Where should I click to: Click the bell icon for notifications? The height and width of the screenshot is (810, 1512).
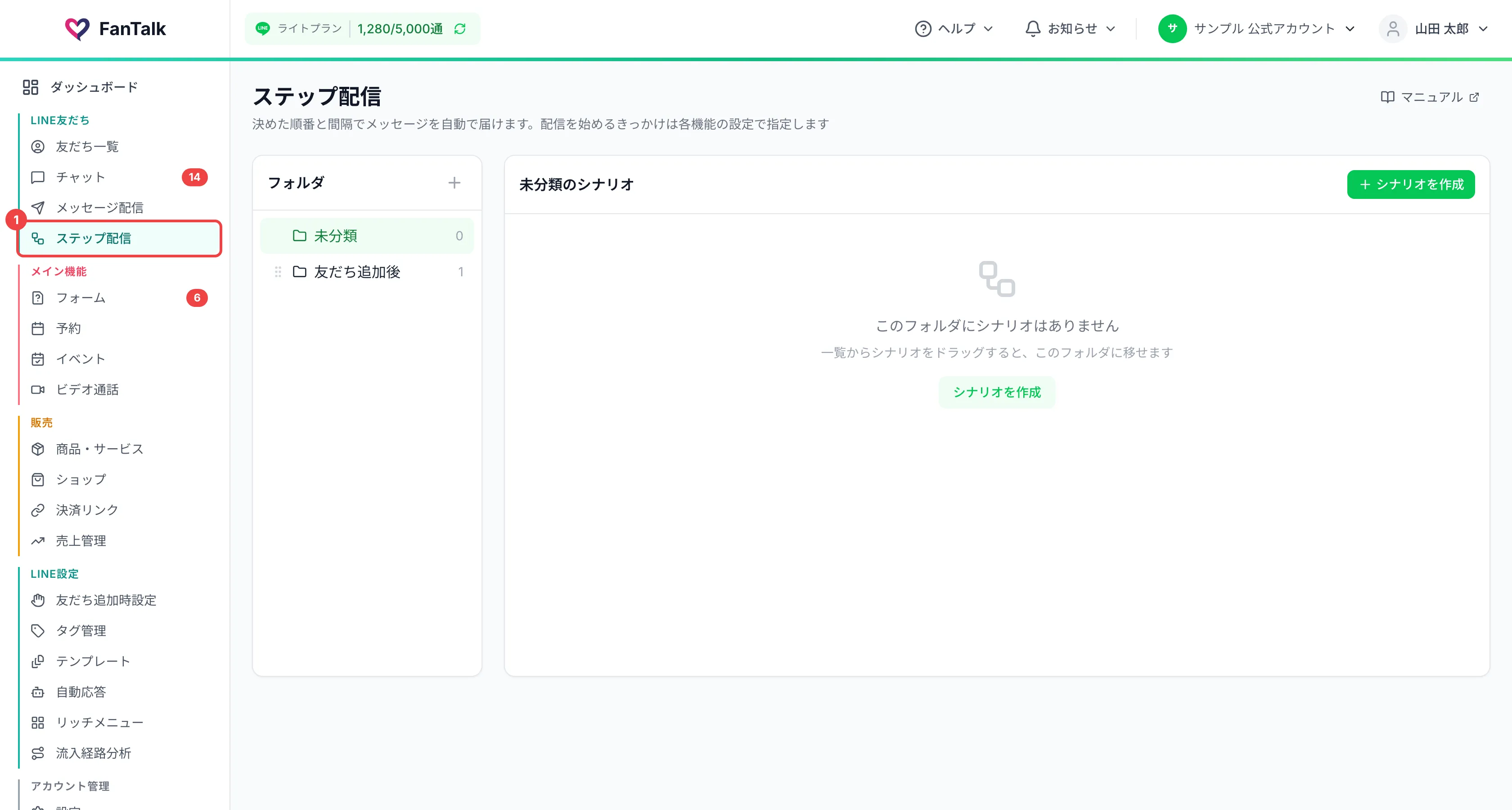point(1033,29)
